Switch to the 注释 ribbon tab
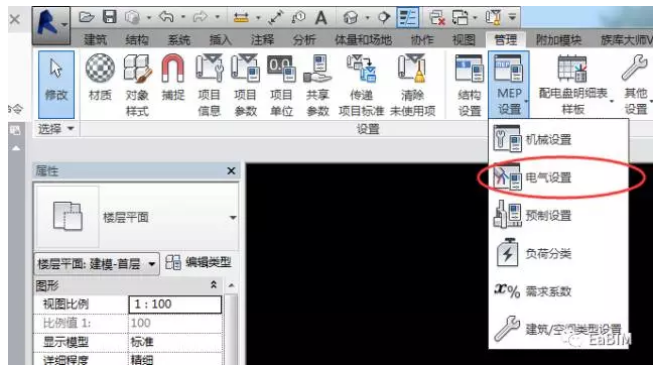The image size is (657, 367). [262, 40]
